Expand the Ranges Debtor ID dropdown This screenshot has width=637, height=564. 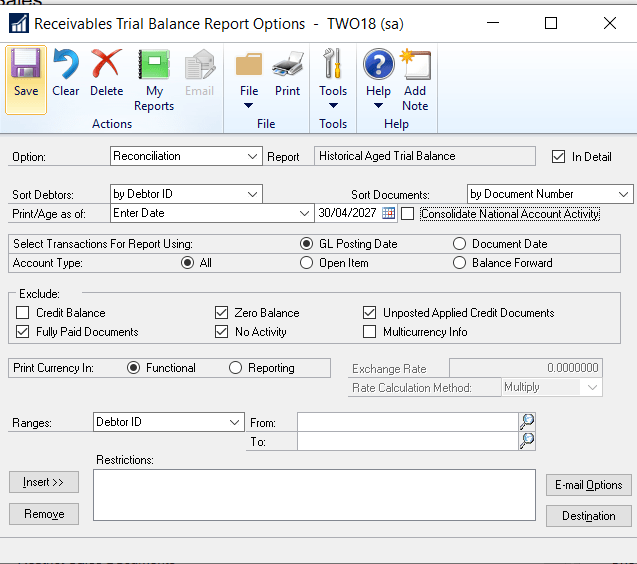point(234,422)
